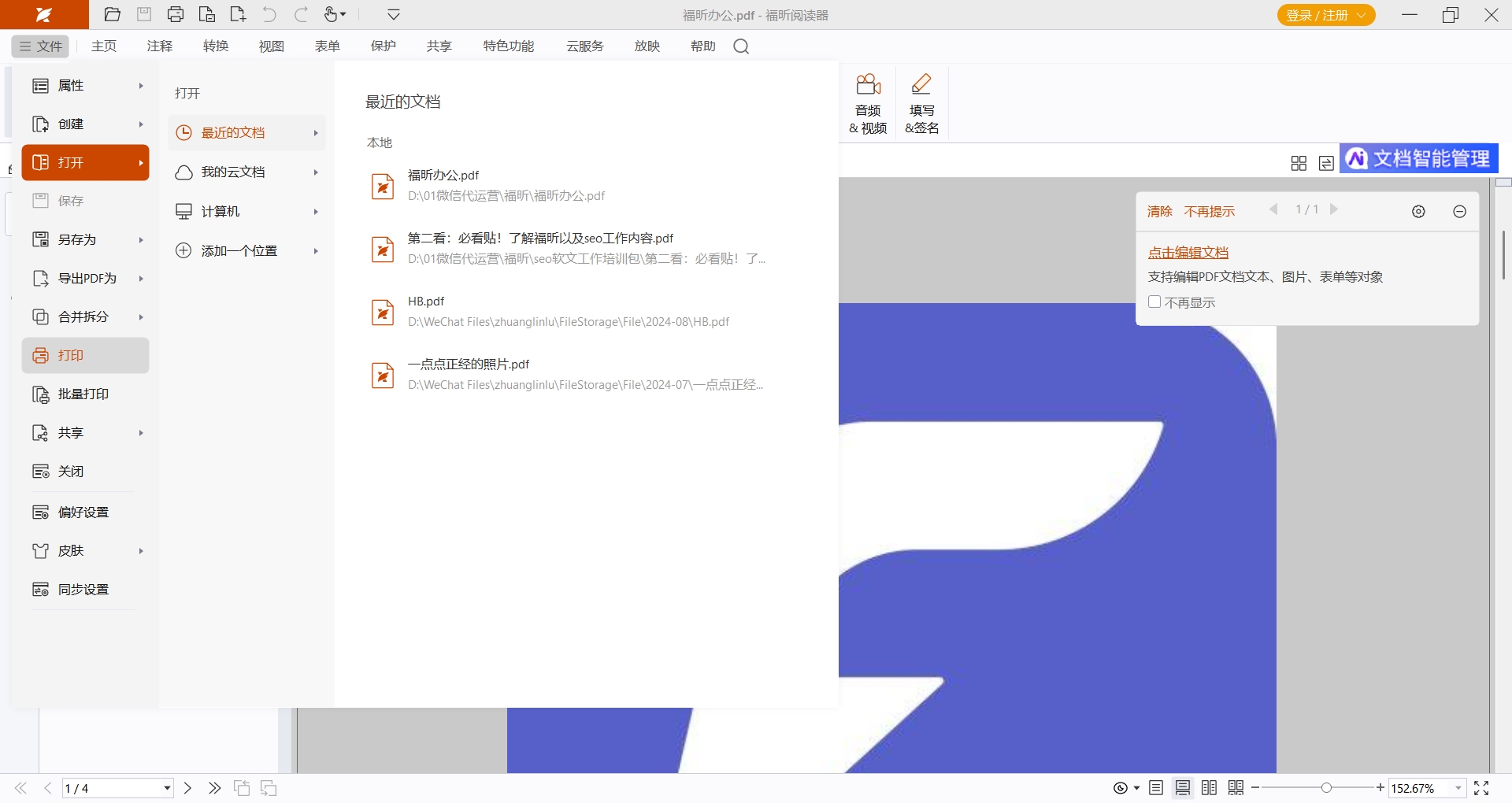Click the Redo arrow icon

click(301, 14)
